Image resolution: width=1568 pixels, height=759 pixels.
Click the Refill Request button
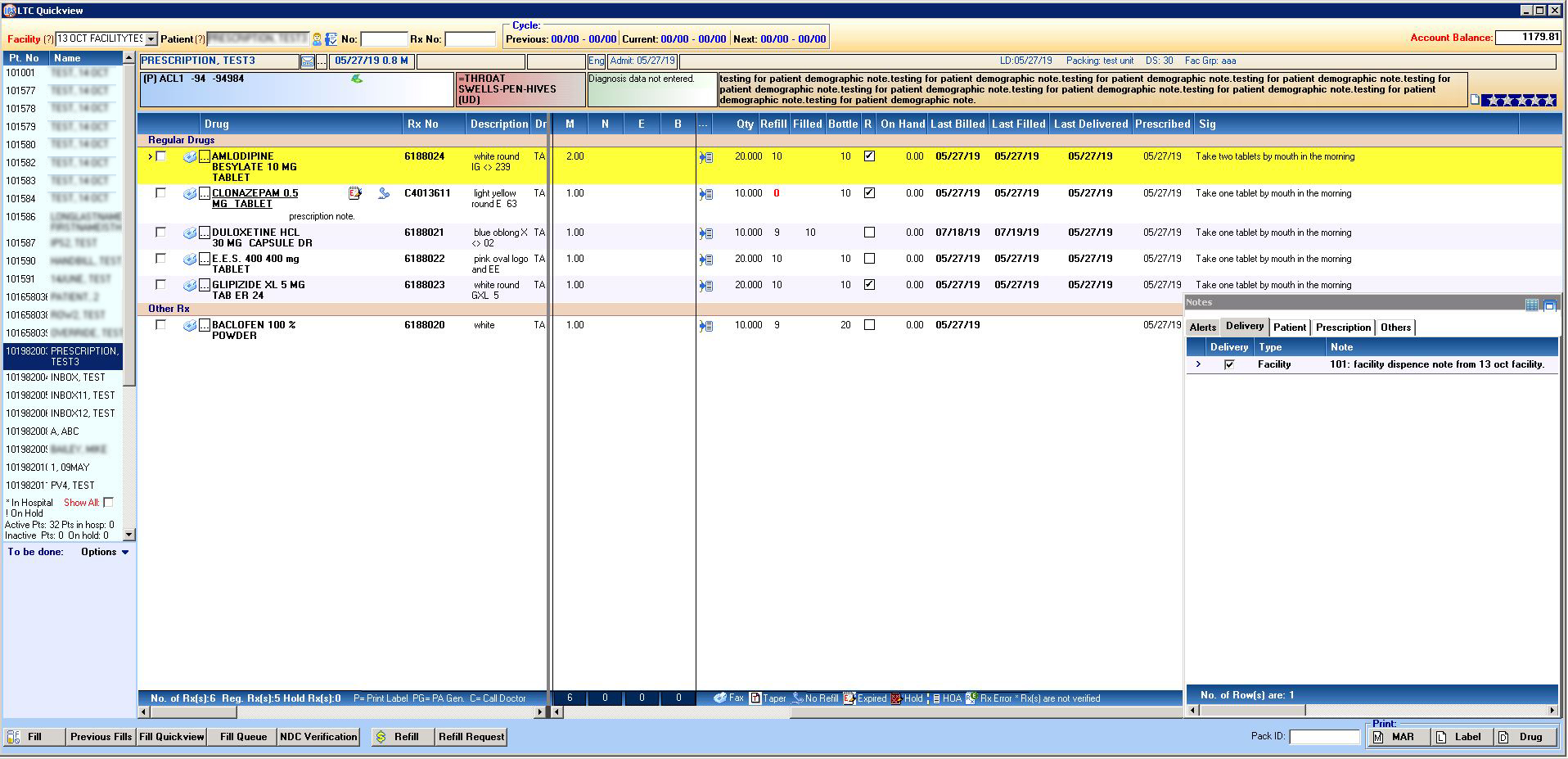tap(471, 737)
